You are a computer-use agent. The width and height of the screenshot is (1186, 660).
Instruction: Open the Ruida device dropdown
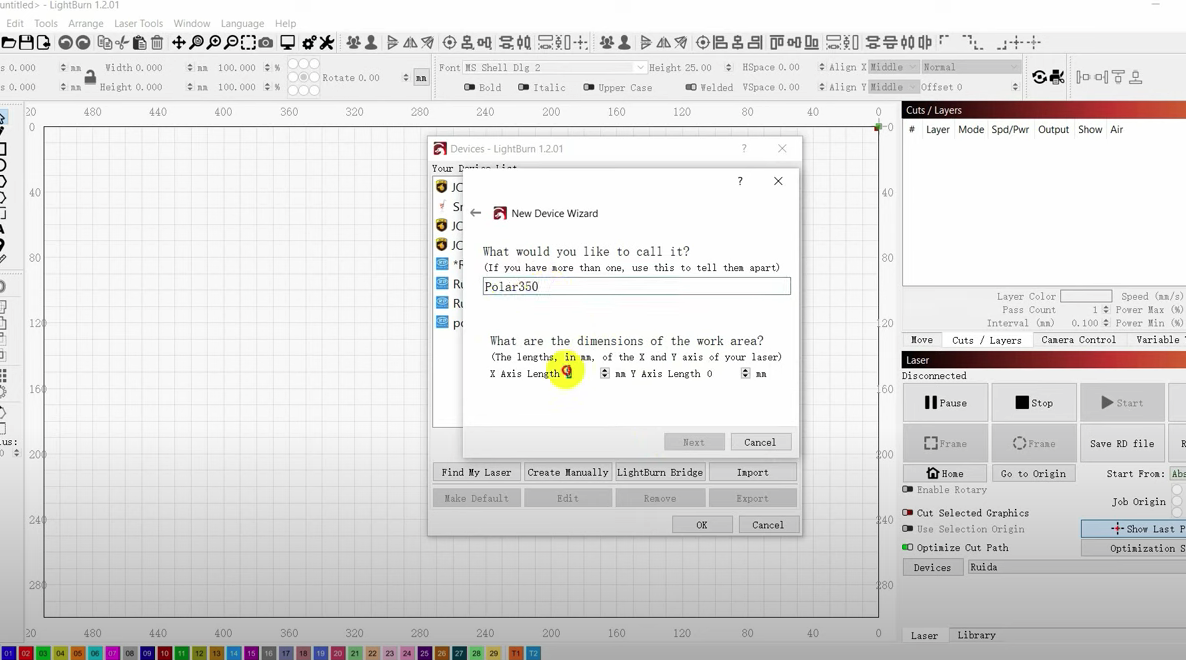[x=1077, y=567]
